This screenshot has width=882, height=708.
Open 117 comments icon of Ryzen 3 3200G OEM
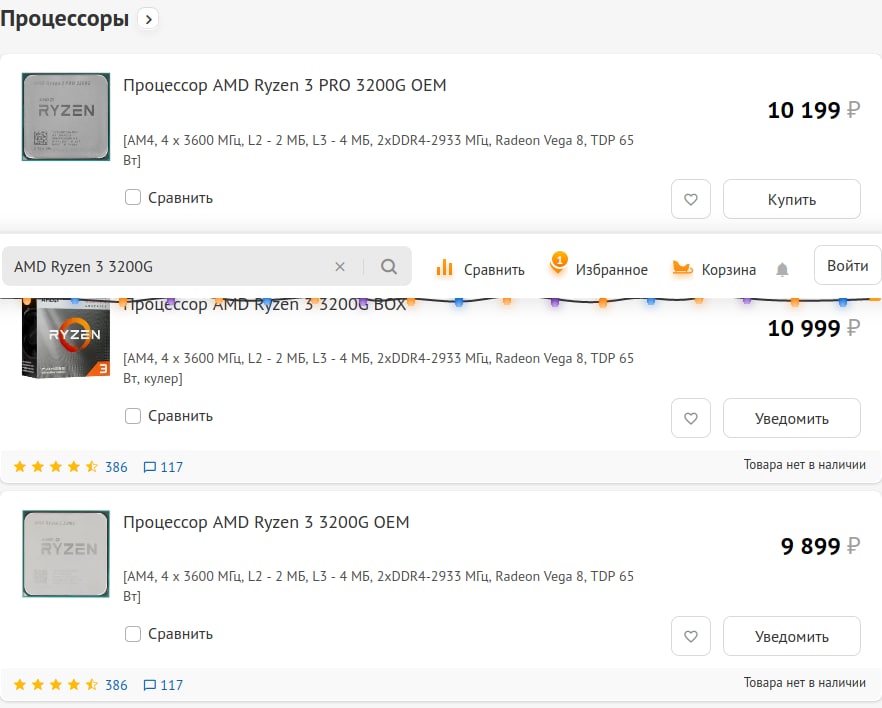[x=163, y=685]
